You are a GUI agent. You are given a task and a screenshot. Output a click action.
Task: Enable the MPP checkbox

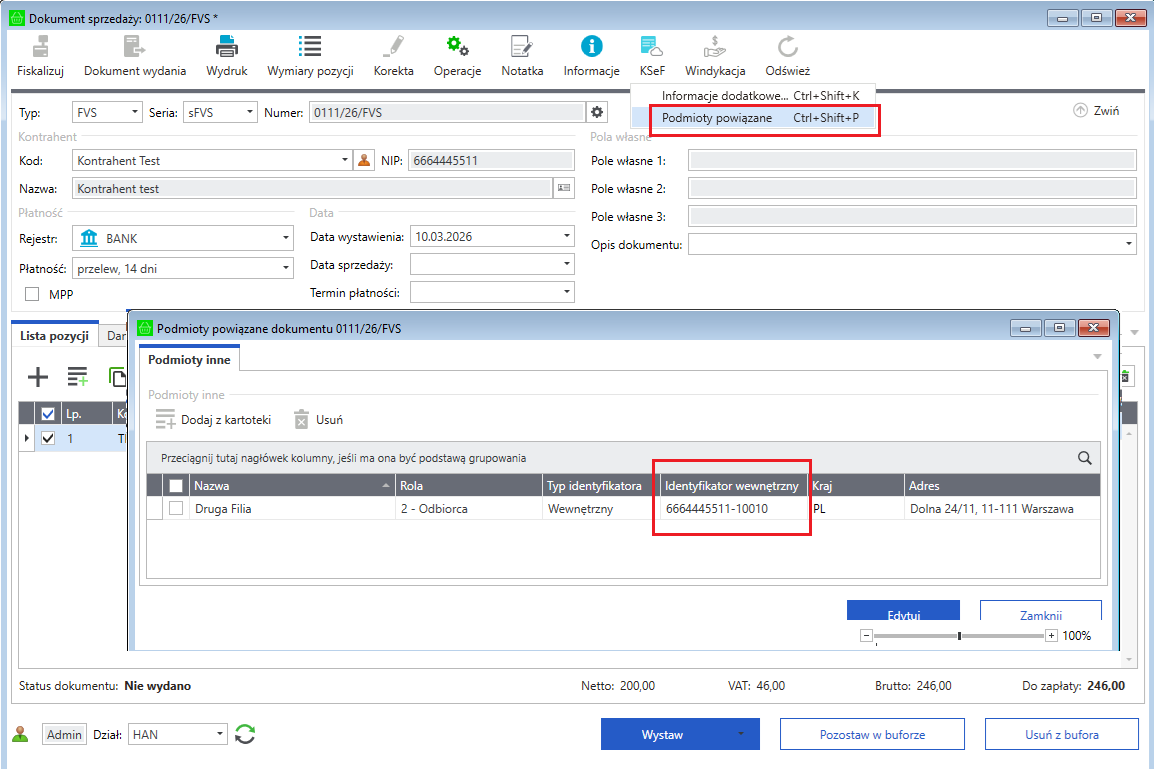32,294
